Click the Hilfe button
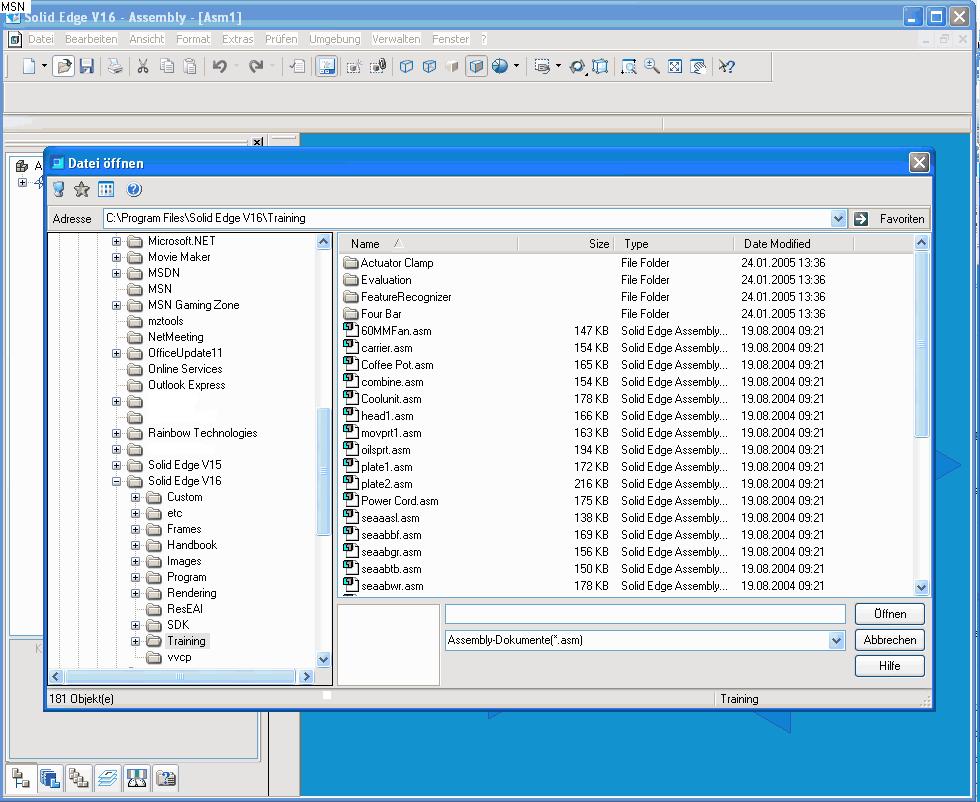 pyautogui.click(x=889, y=666)
